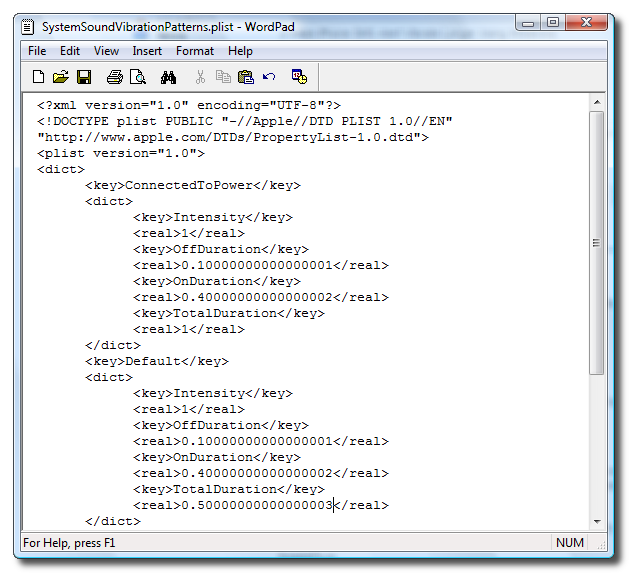Undo the last action via toolbar
Viewport: 629px width, 573px height.
[x=269, y=76]
